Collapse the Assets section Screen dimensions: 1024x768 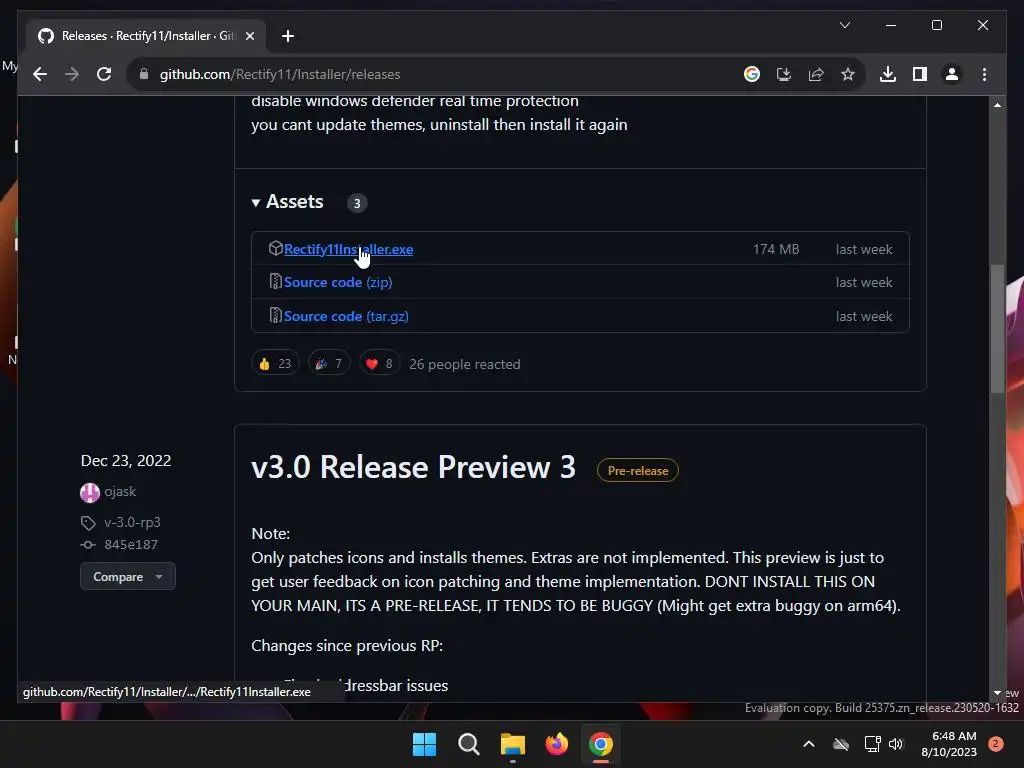pyautogui.click(x=287, y=202)
